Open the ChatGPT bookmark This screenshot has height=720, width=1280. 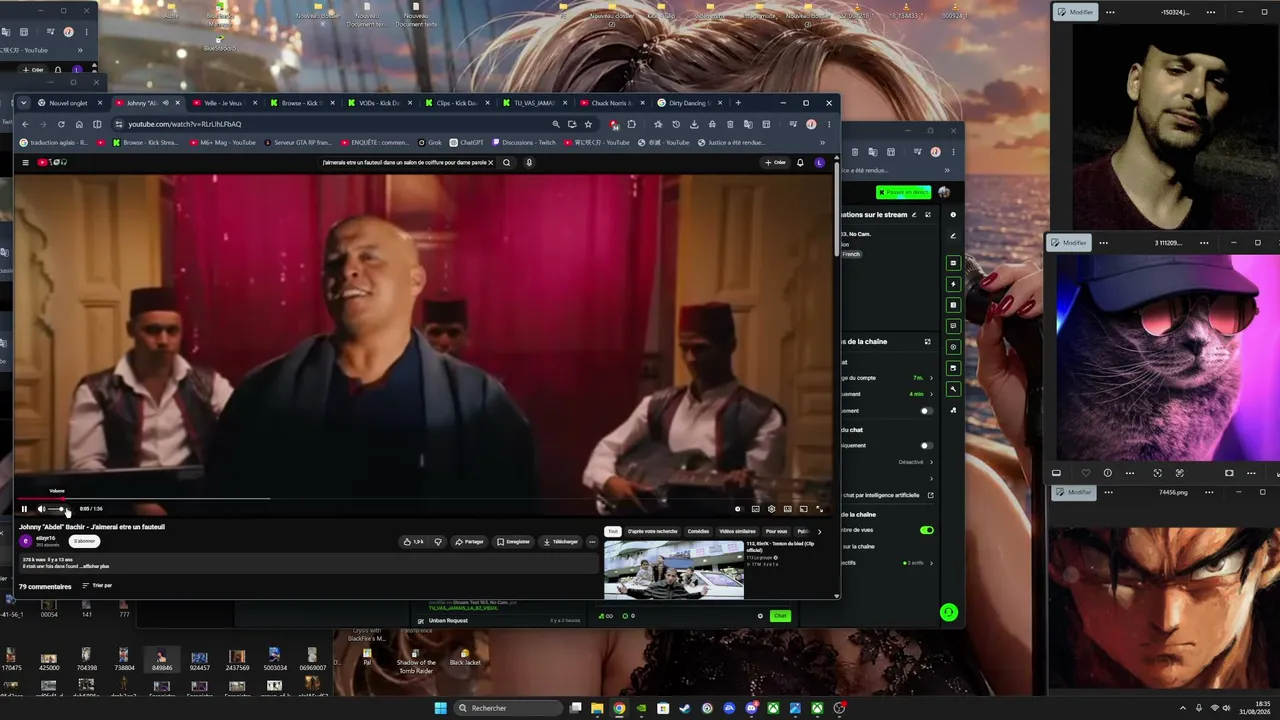(x=465, y=143)
